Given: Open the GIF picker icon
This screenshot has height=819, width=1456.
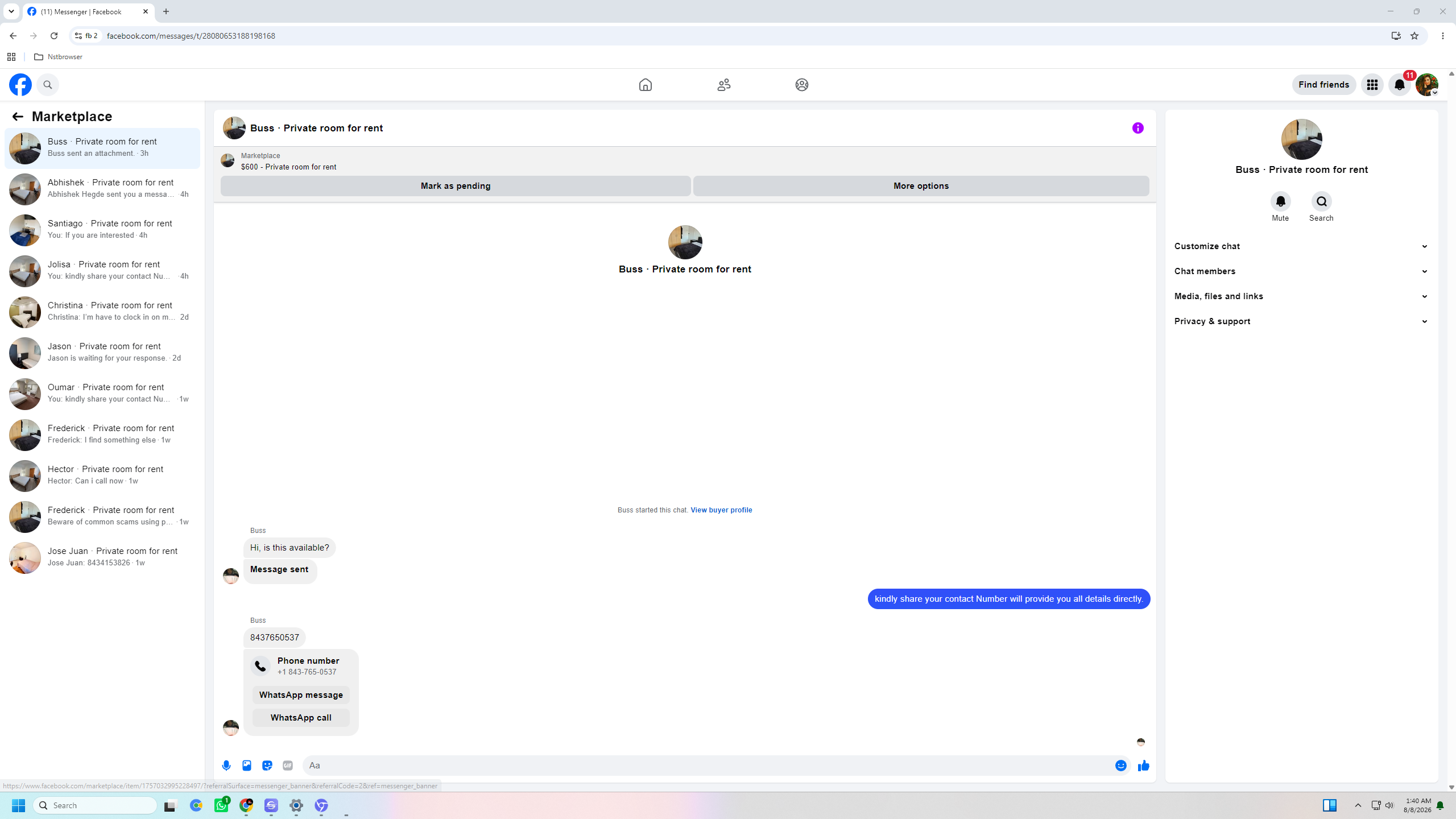Looking at the screenshot, I should tap(288, 766).
